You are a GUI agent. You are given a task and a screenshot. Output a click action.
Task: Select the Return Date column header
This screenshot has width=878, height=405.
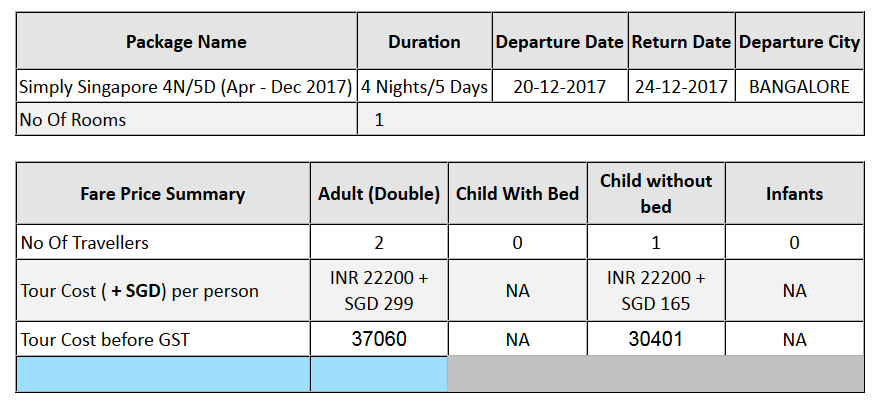click(681, 42)
